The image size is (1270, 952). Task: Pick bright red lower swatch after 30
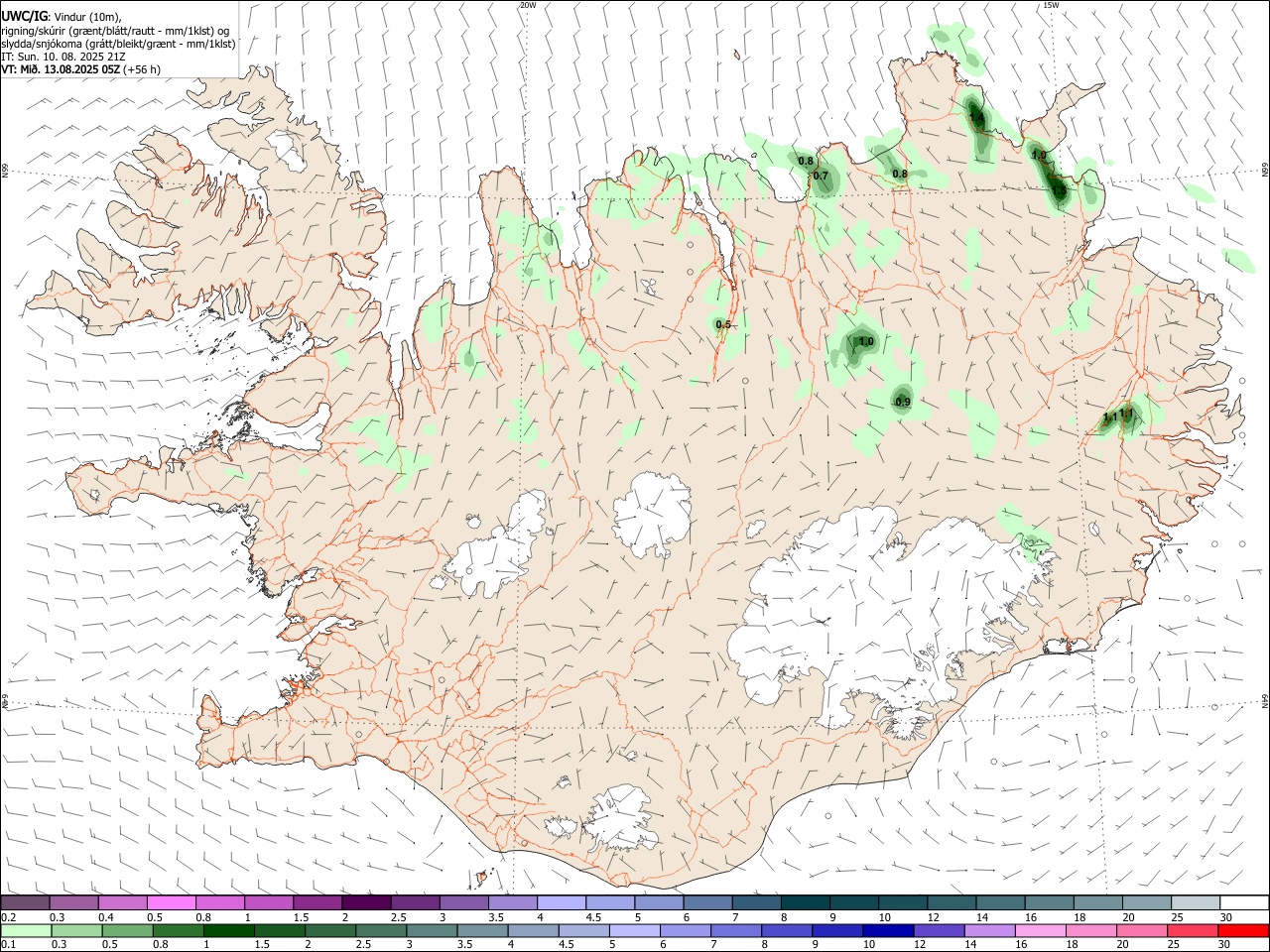[x=1244, y=930]
